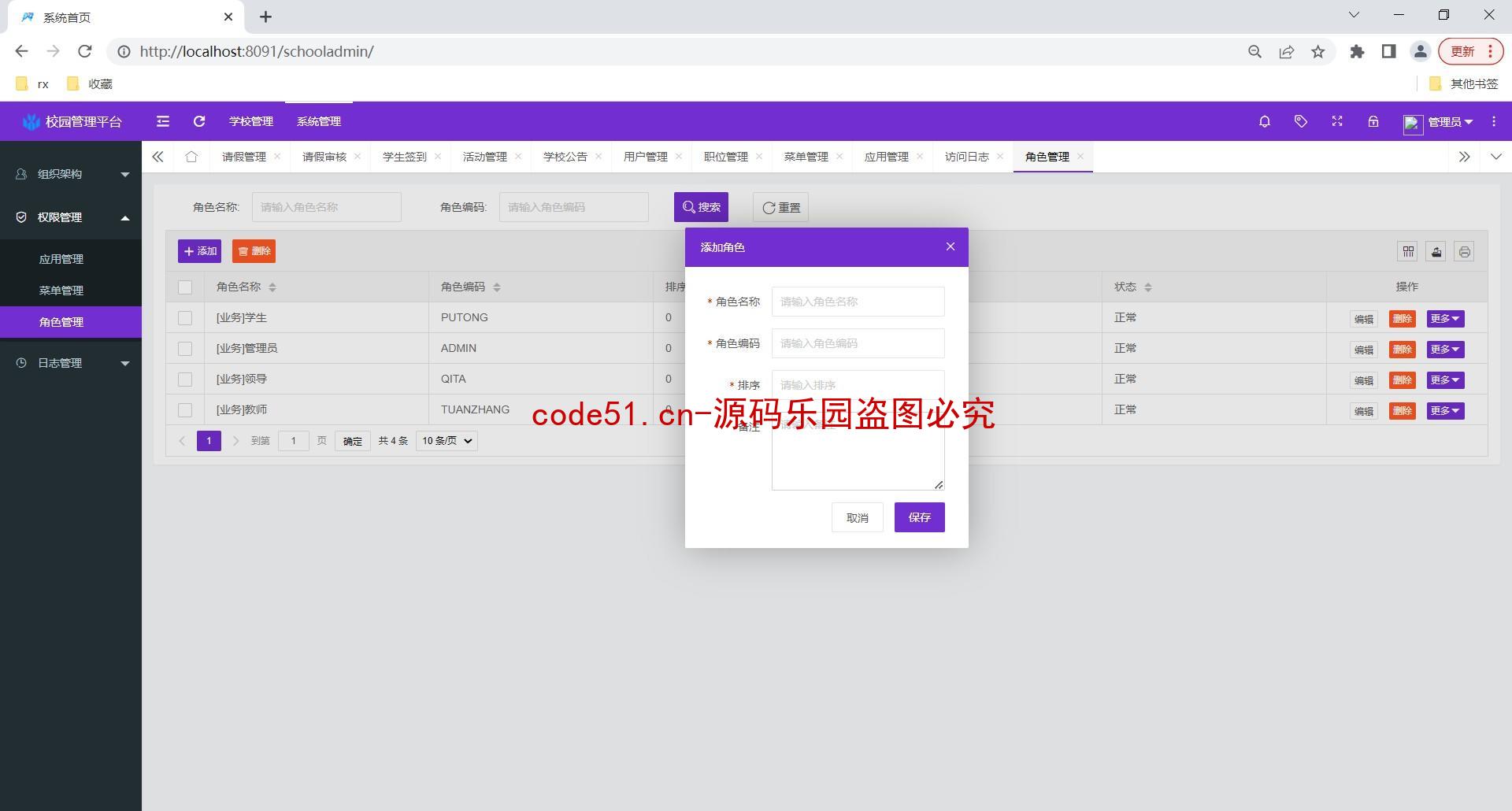Image resolution: width=1512 pixels, height=811 pixels.
Task: Open the notification bell icon
Action: [x=1265, y=121]
